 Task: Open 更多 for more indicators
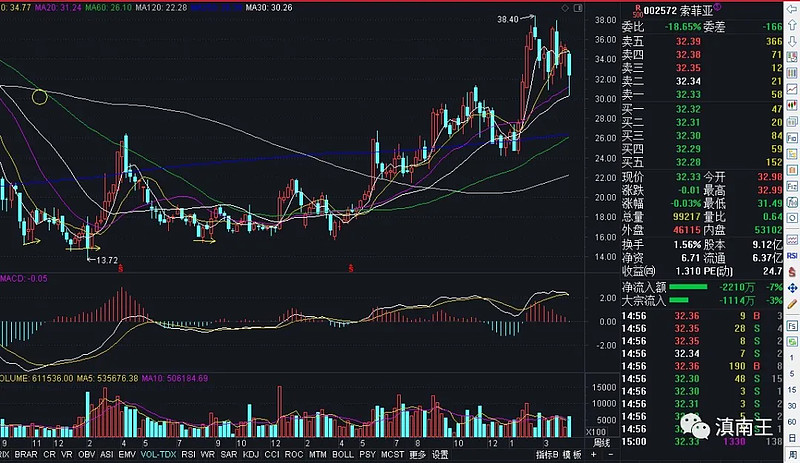click(417, 454)
